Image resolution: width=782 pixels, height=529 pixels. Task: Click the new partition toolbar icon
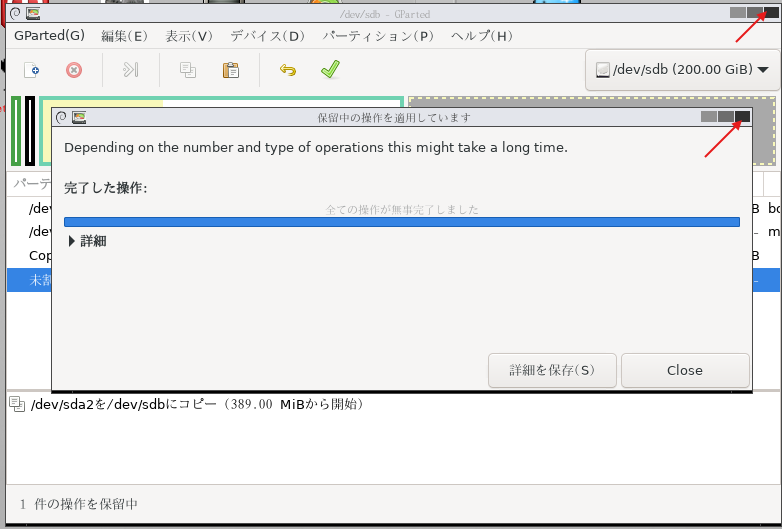click(x=32, y=70)
